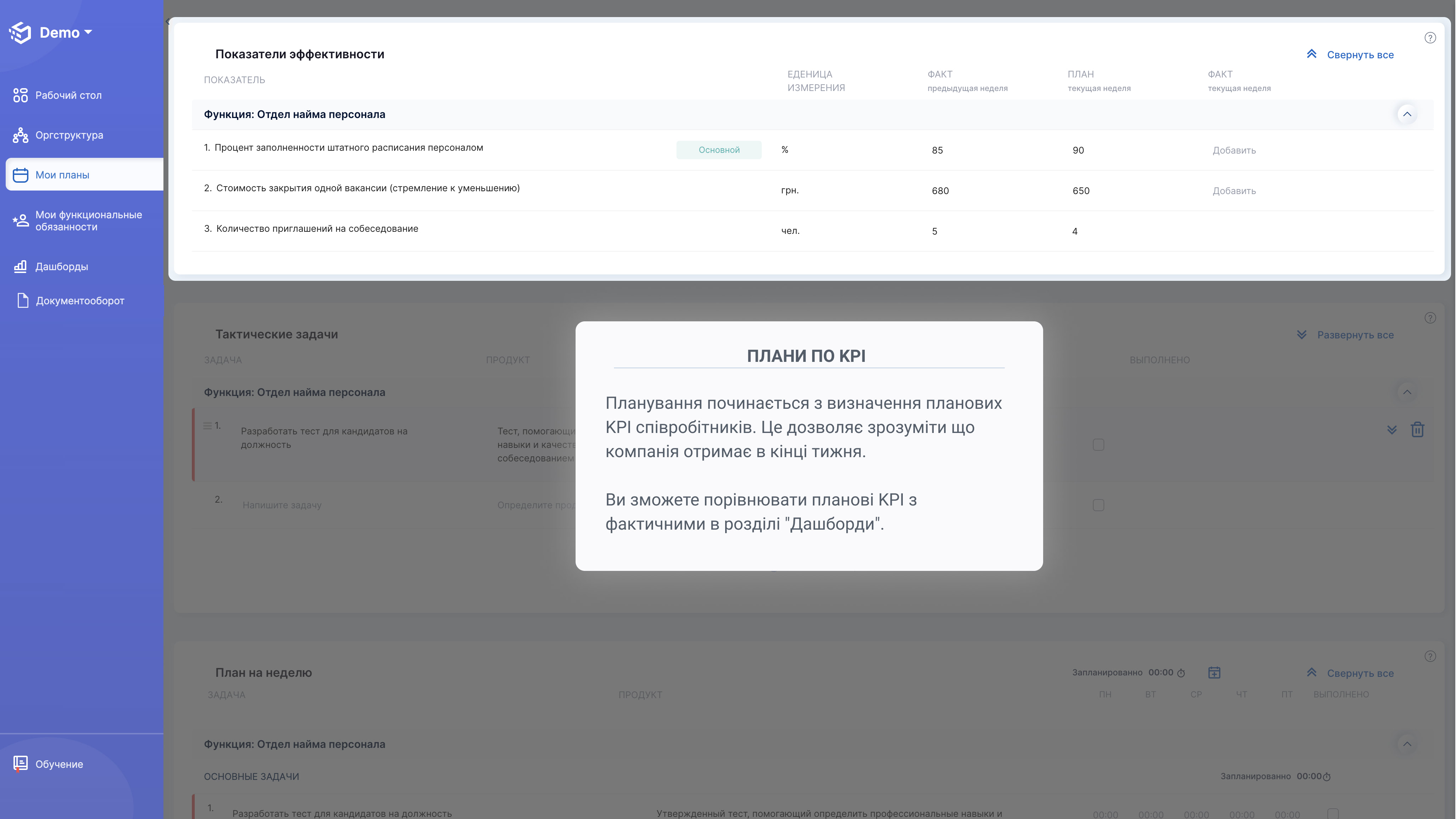Open help for Показатели эффективности
The height and width of the screenshot is (819, 1456).
[1430, 38]
